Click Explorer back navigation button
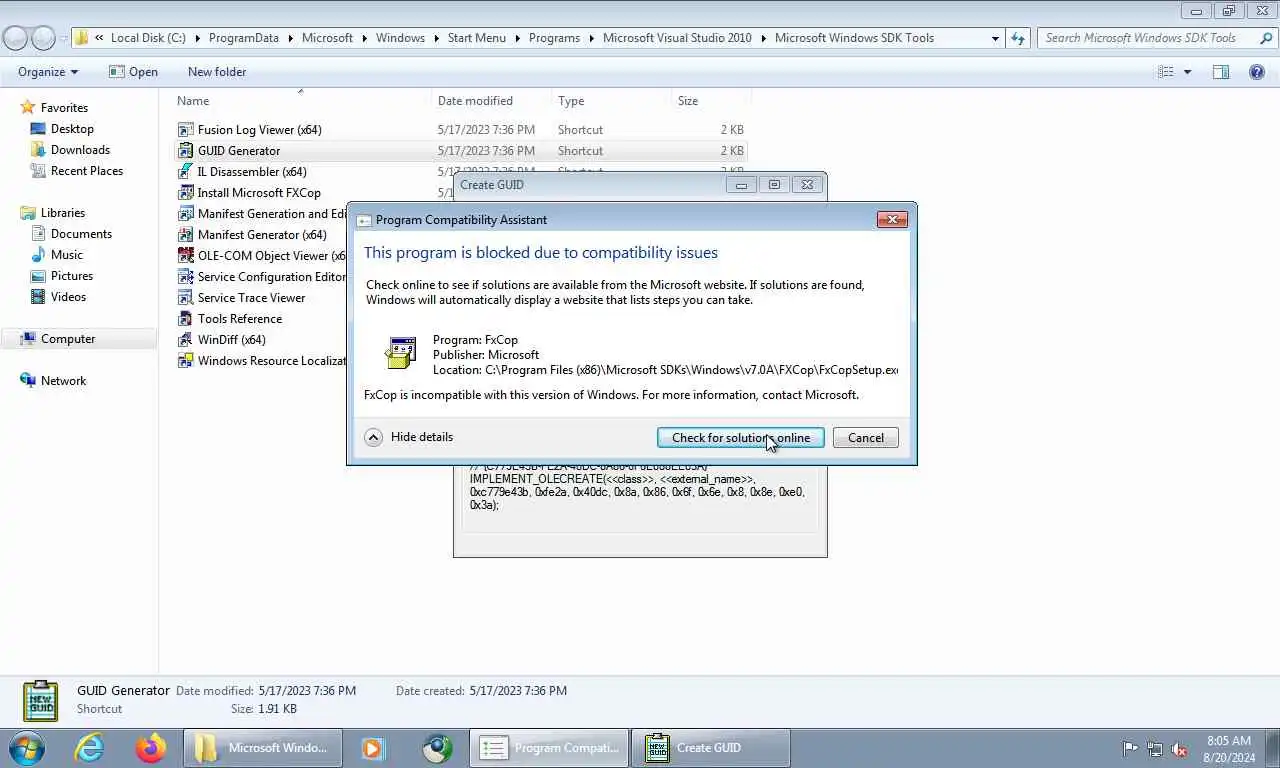The image size is (1280, 768). coord(15,38)
